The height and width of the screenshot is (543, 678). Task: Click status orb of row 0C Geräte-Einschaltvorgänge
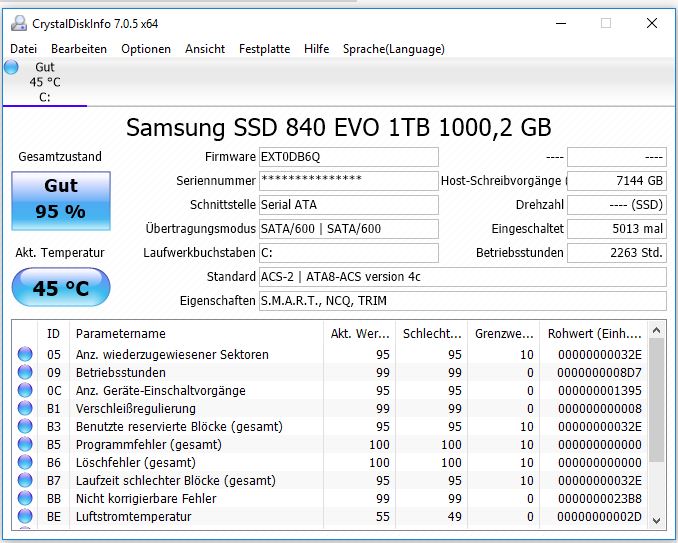point(25,390)
